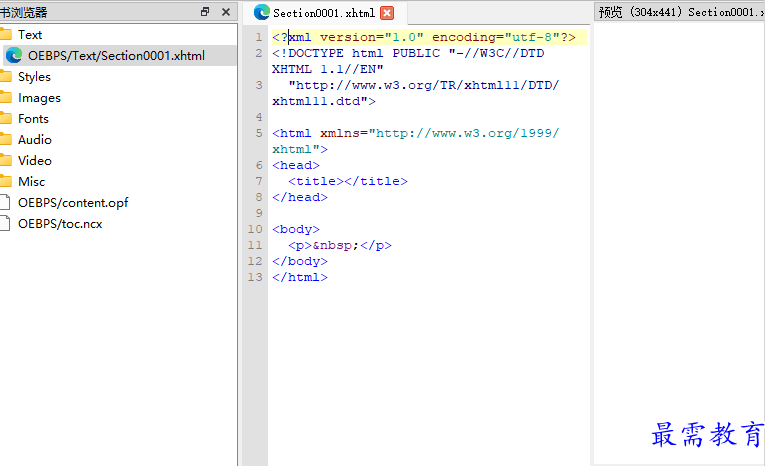Click the html xmlns opening tag line
The image size is (773, 466).
click(x=415, y=134)
